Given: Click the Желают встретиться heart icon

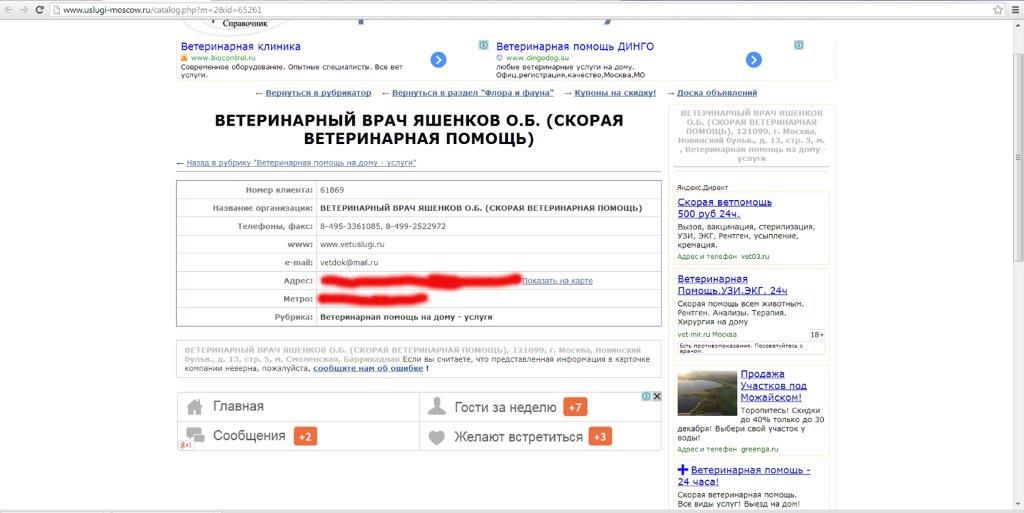Looking at the screenshot, I should coord(436,437).
